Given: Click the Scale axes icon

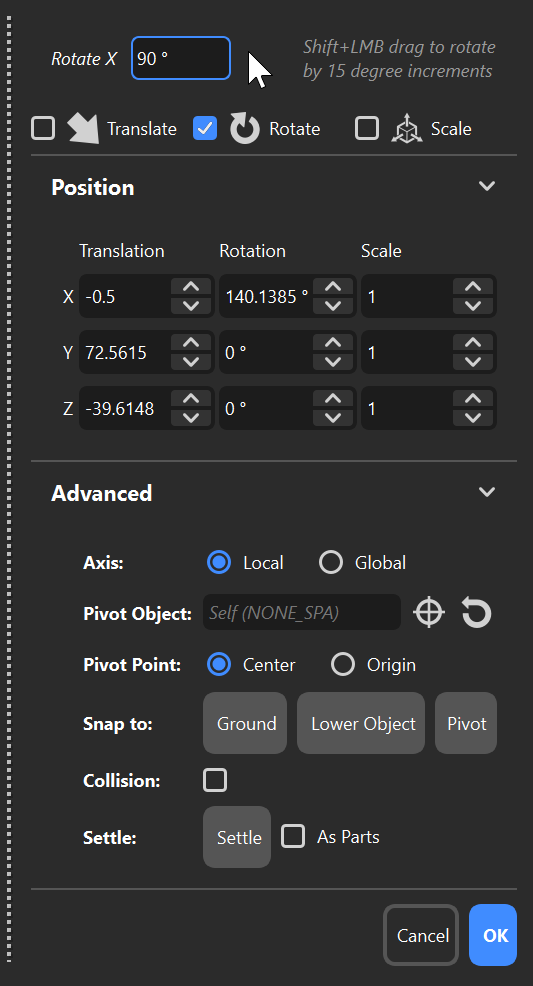Looking at the screenshot, I should point(405,129).
